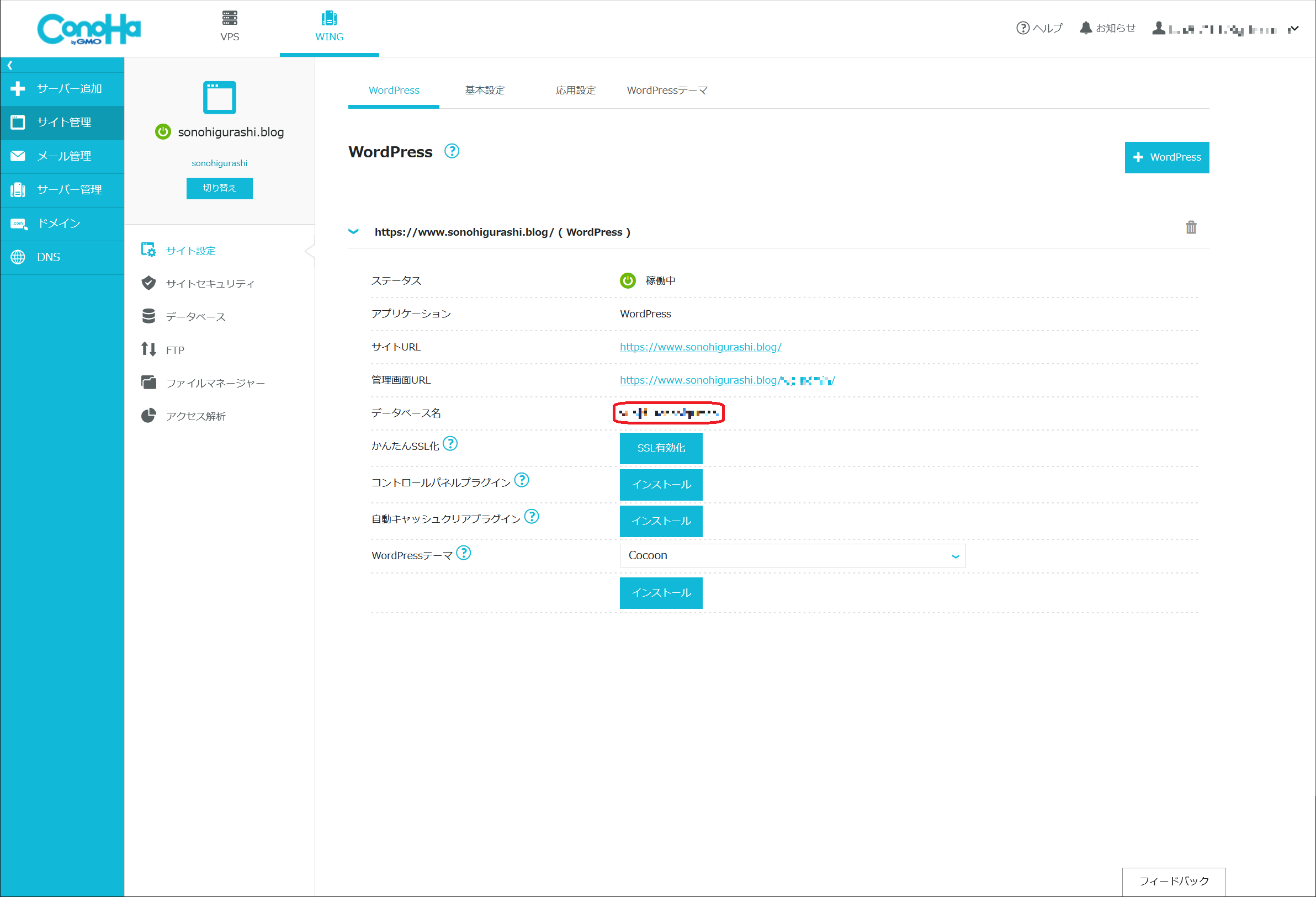Open メール管理 in the sidebar
The height and width of the screenshot is (897, 1316).
click(62, 156)
